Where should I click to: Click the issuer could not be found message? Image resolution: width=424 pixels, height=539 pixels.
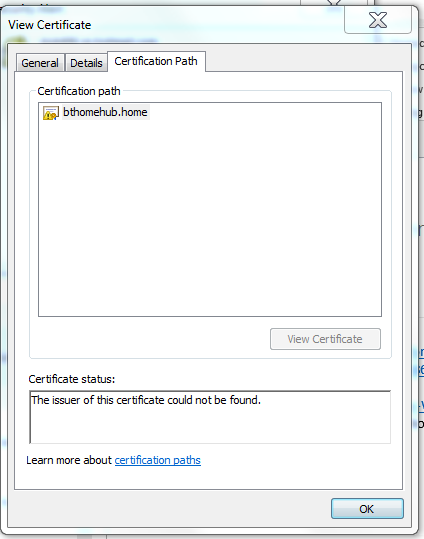coord(146,400)
